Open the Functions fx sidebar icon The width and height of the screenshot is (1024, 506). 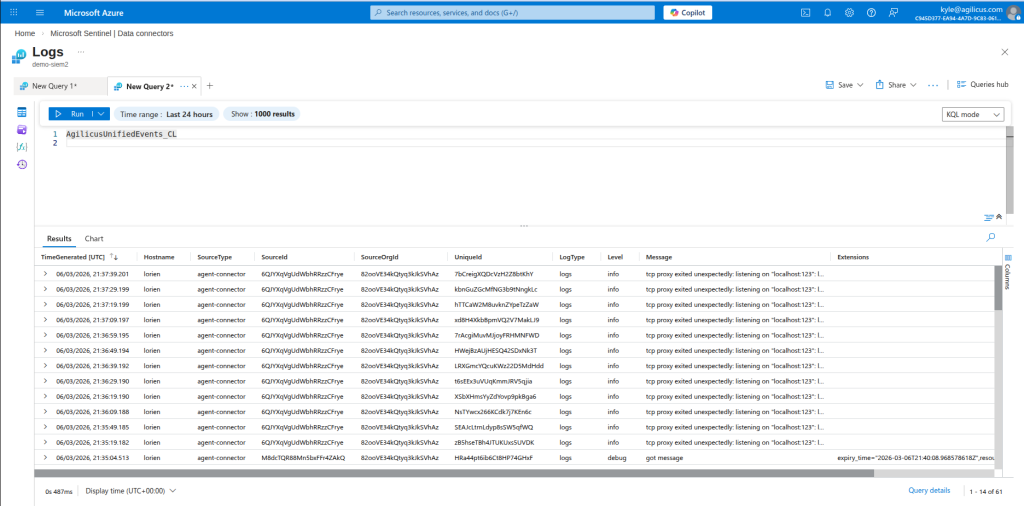[22, 147]
